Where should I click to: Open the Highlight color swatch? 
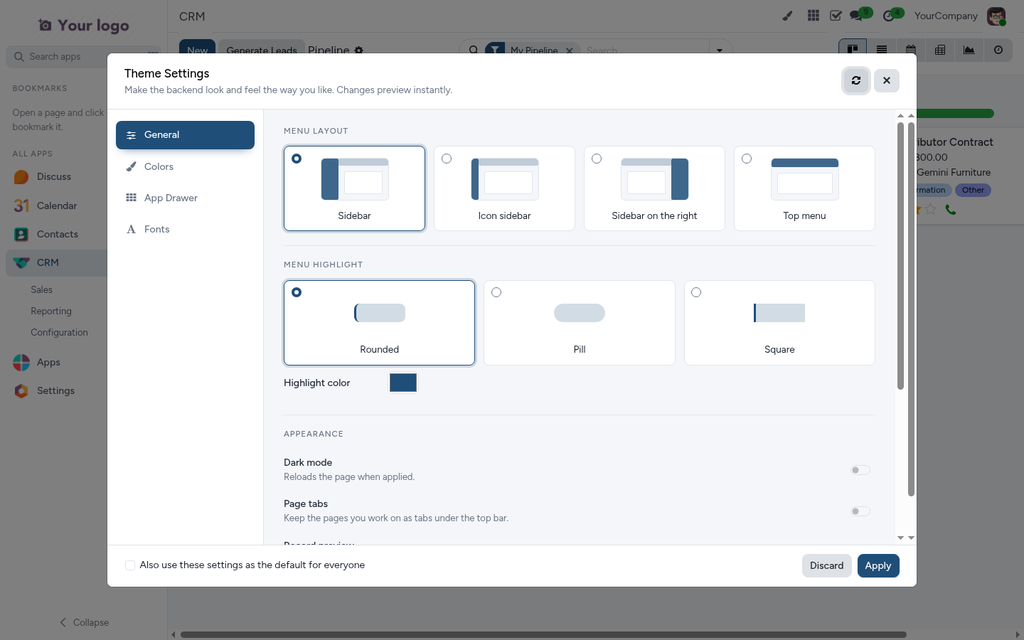(x=403, y=383)
